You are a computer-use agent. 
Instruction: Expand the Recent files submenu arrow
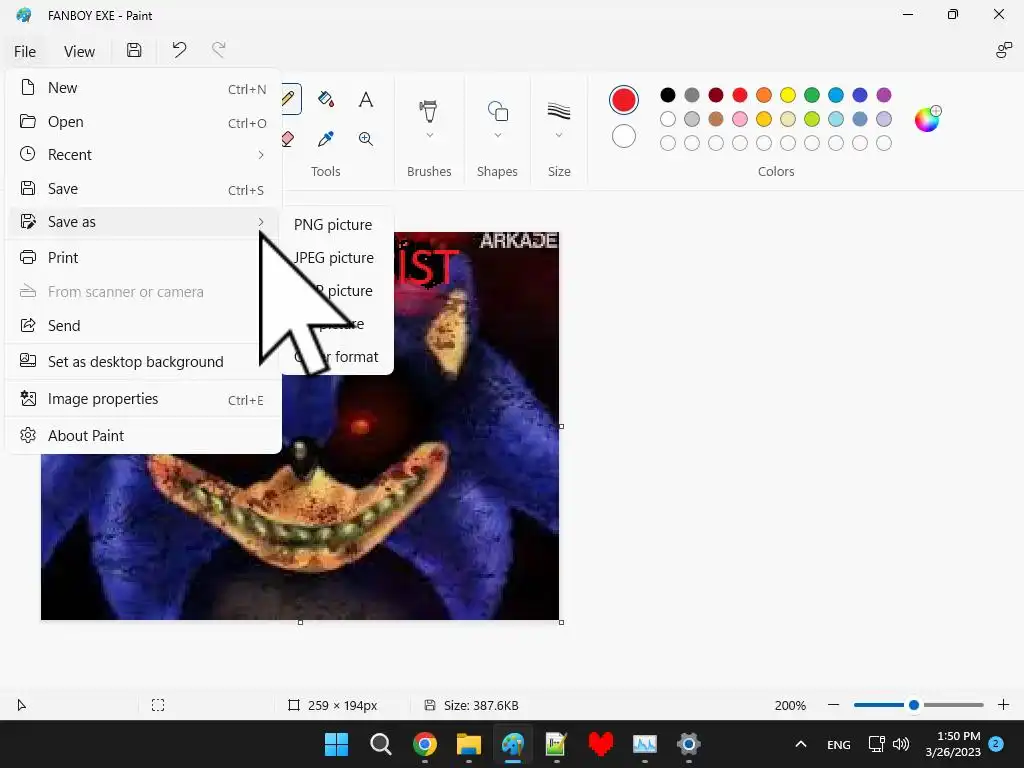coord(261,155)
